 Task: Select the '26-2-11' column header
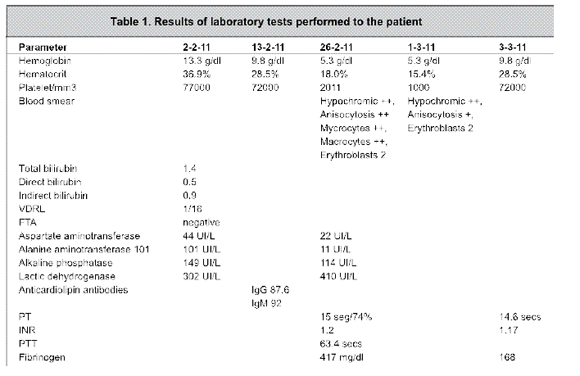[336, 47]
